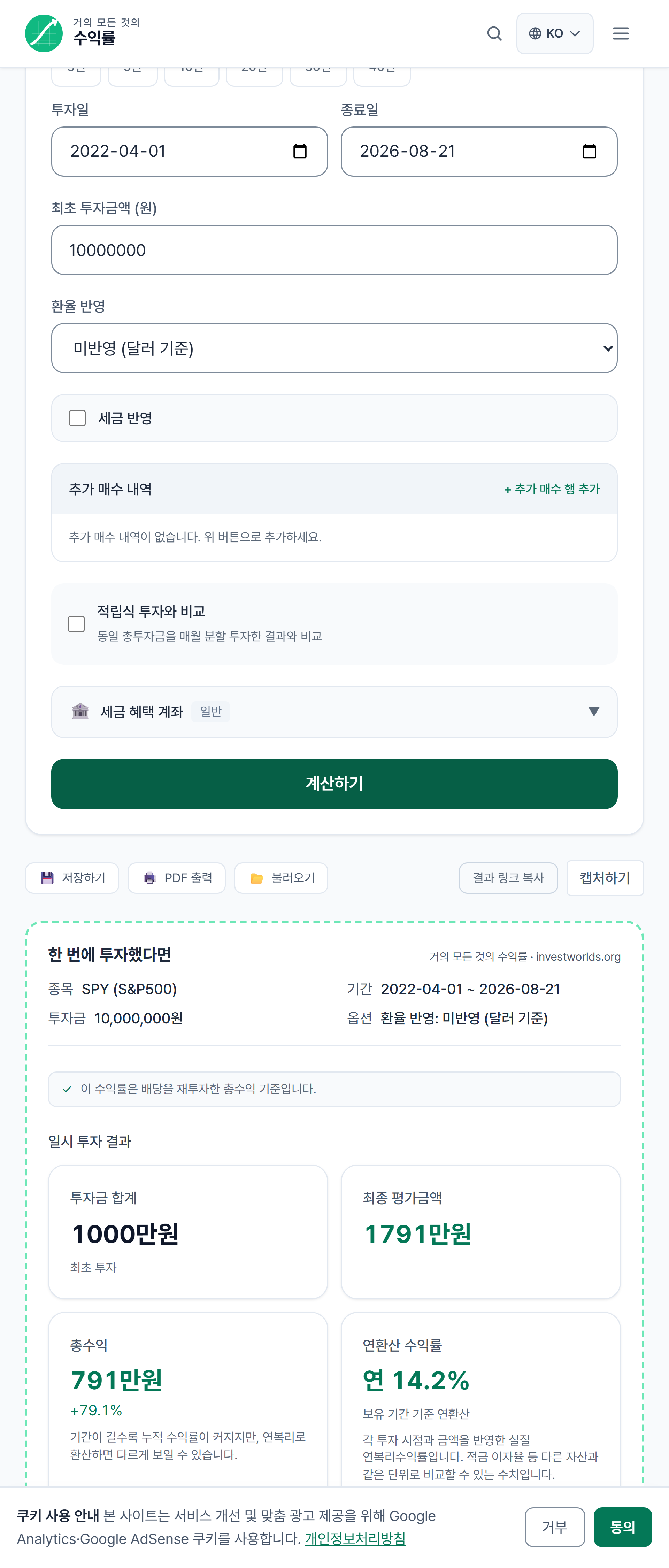Open calendar picker for 종료일 date
Screen dimensions: 669x1568
point(589,152)
